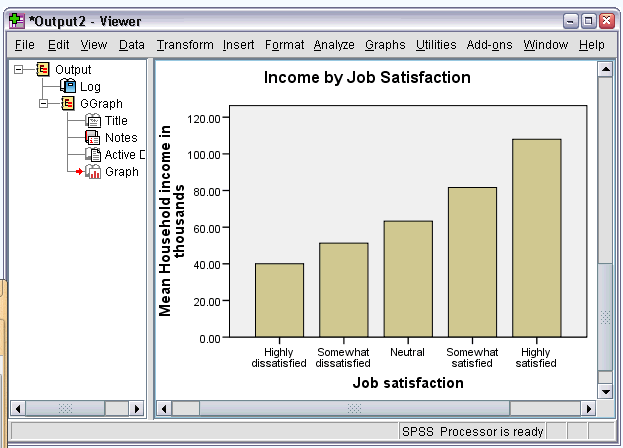Select the GGraph label in outline
This screenshot has height=448, width=623.
click(101, 104)
